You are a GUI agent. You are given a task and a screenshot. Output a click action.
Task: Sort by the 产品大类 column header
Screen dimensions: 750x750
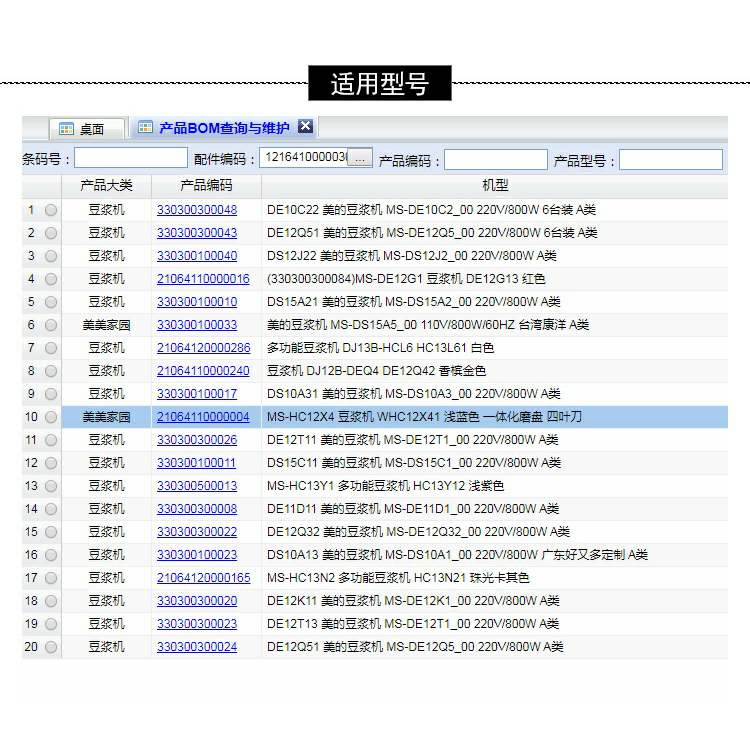106,186
